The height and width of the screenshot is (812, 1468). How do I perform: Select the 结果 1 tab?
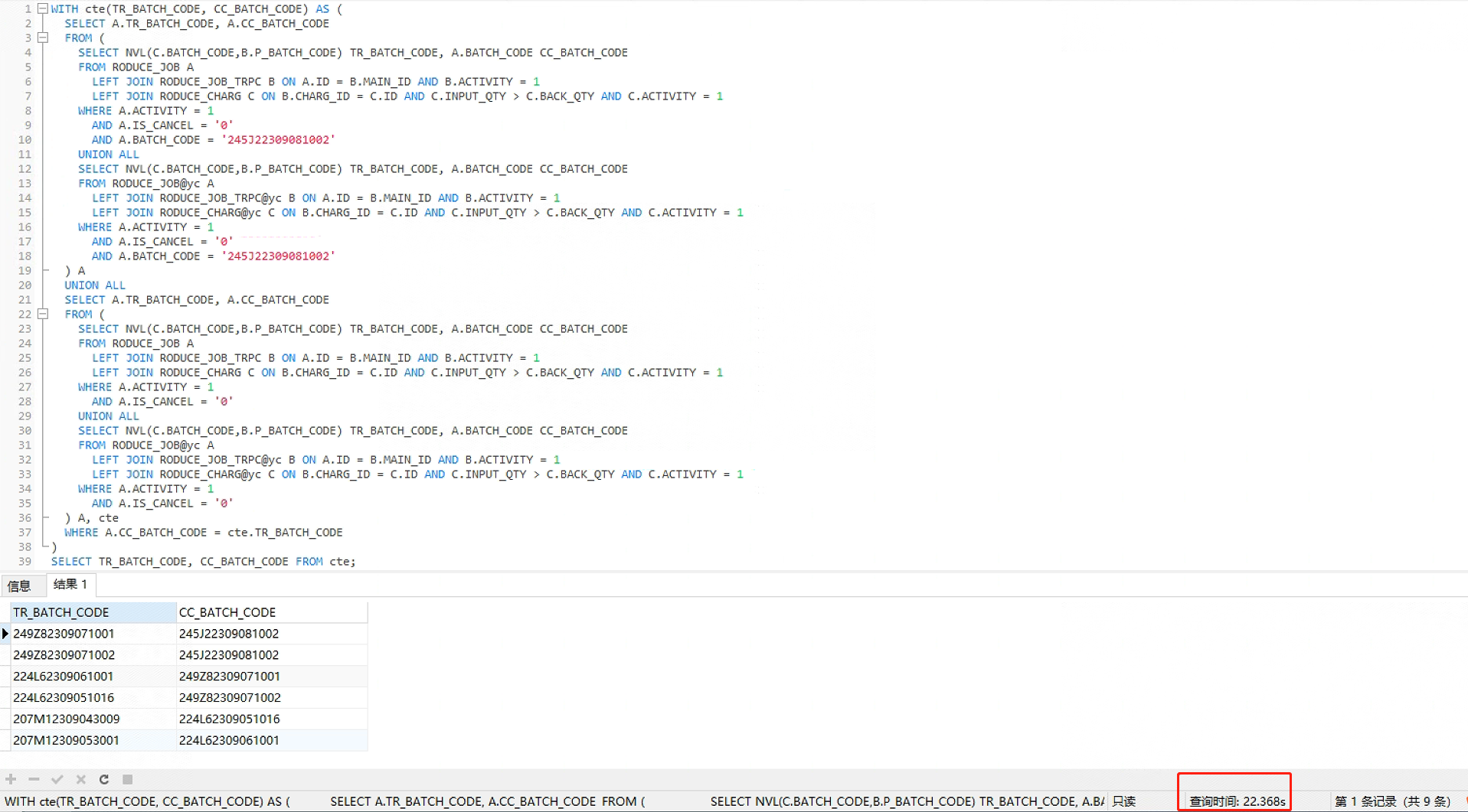[x=70, y=585]
